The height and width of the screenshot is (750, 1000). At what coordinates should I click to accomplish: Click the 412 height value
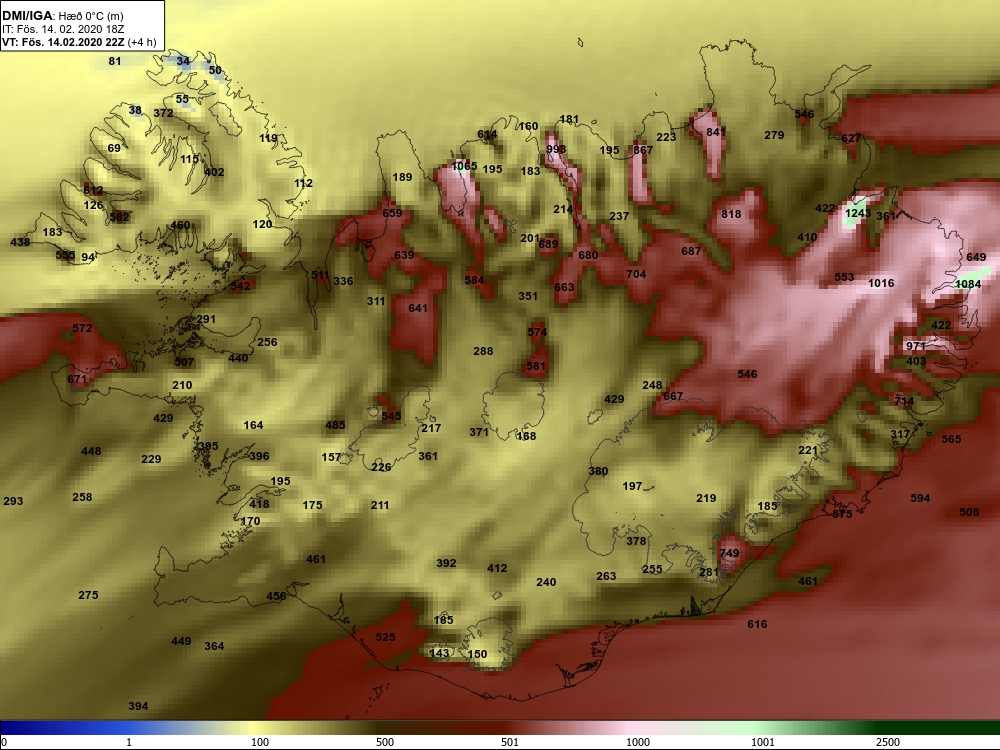point(497,568)
